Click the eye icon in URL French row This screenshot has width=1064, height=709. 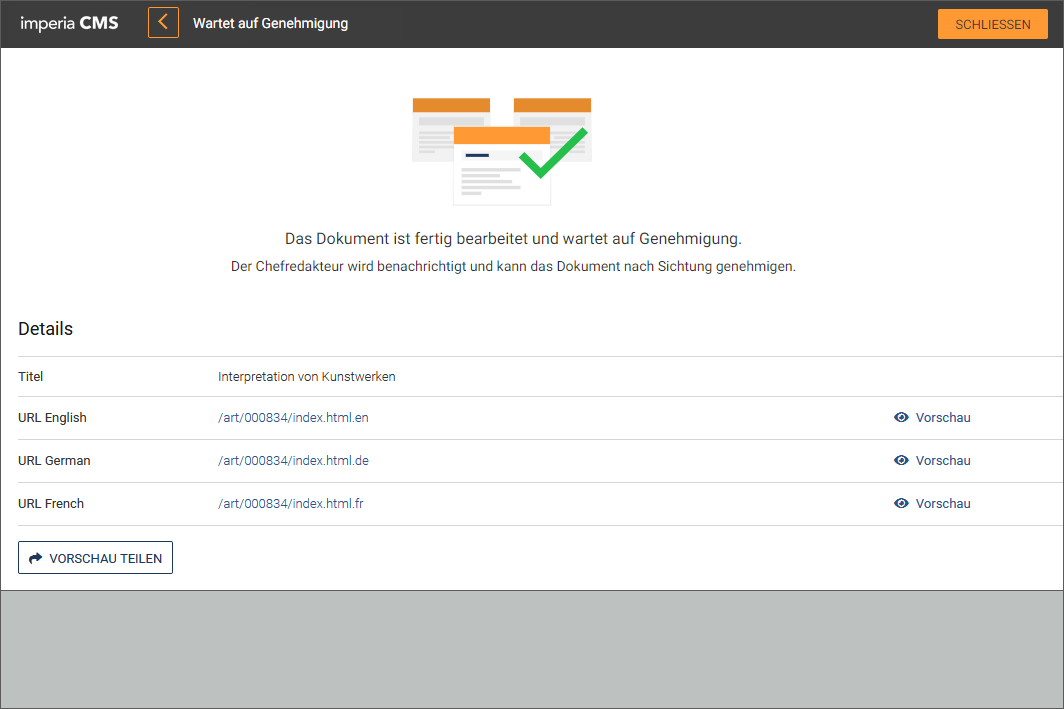[x=901, y=503]
